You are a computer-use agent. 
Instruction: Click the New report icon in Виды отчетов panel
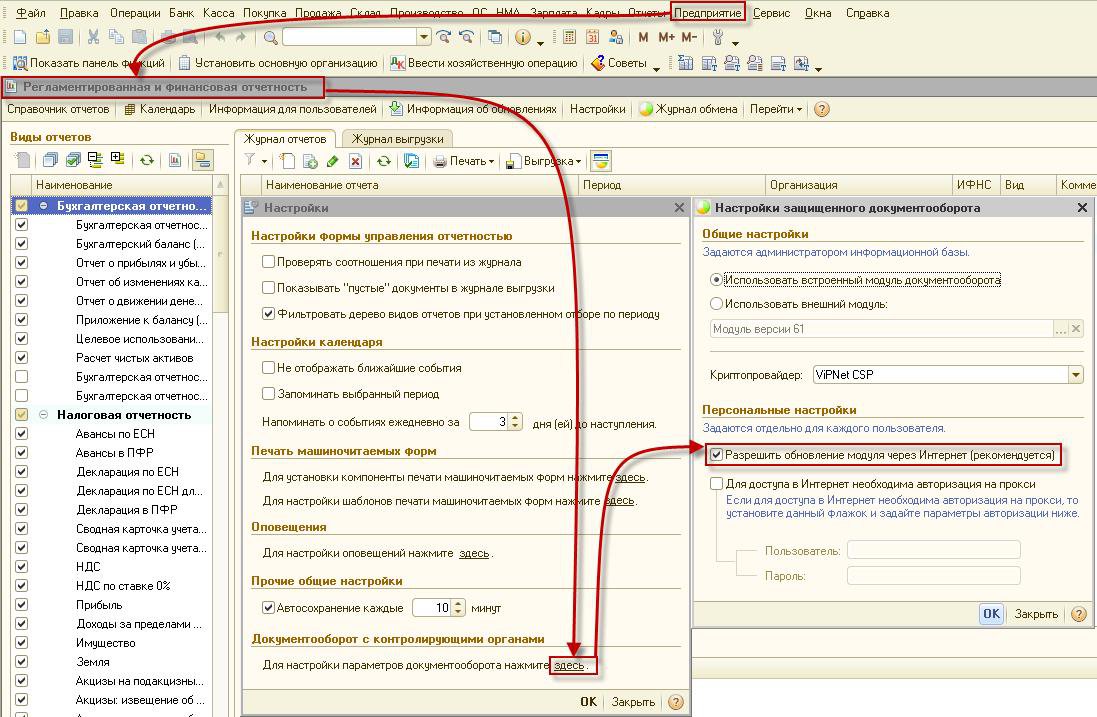click(22, 160)
